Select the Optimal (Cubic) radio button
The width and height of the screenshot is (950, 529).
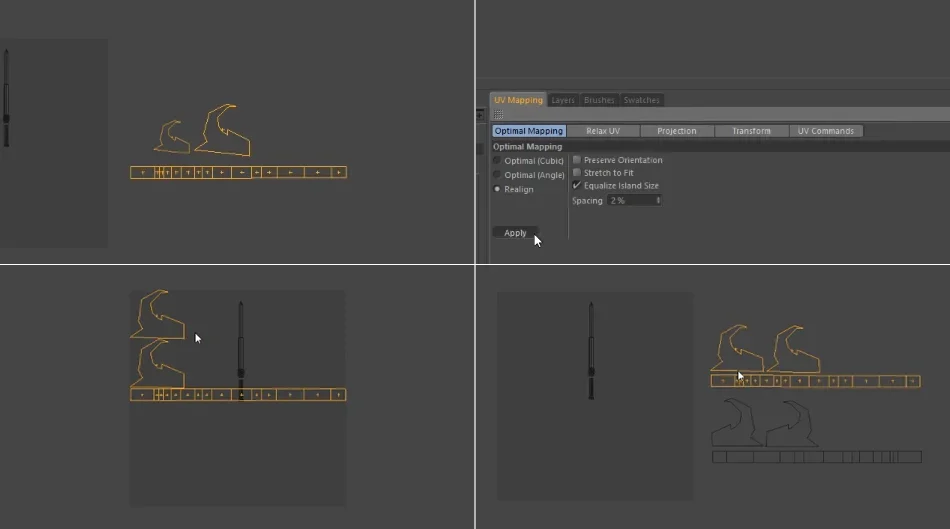coord(497,161)
